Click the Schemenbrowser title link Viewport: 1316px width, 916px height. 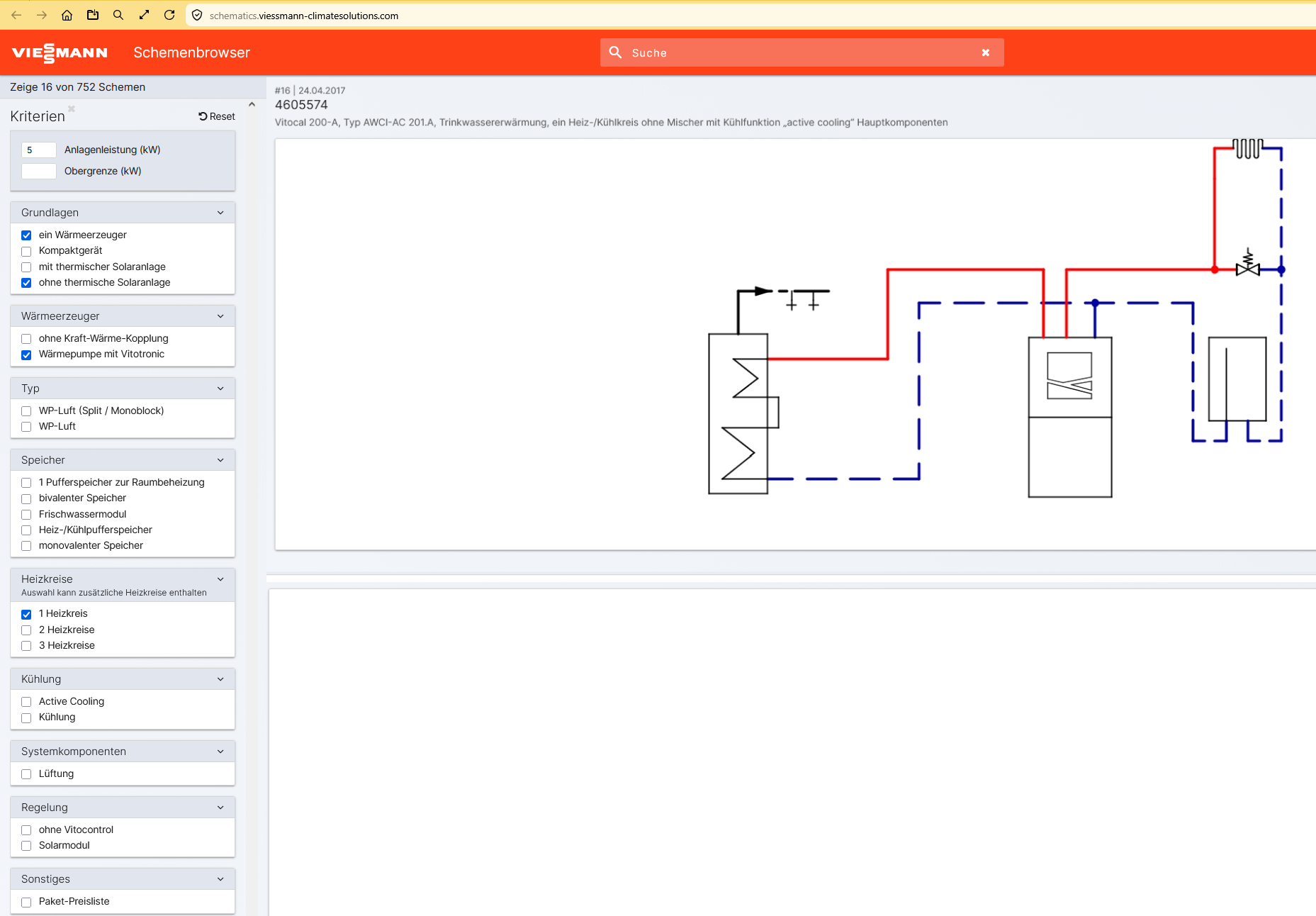pos(191,52)
